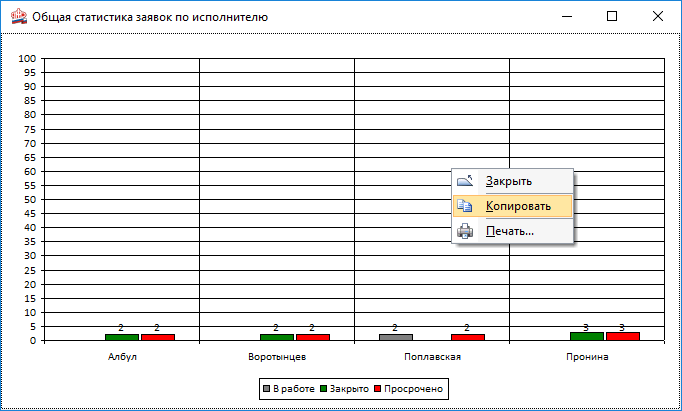The width and height of the screenshot is (682, 411).
Task: Click the copy icon beside Копировать
Action: [465, 206]
